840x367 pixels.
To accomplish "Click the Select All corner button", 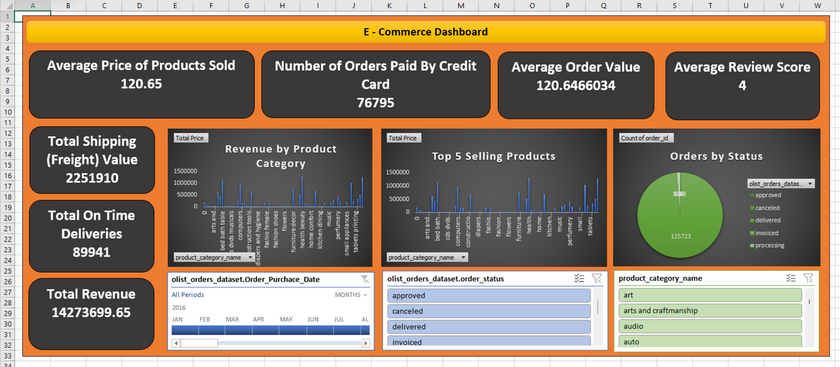I will click(x=8, y=5).
